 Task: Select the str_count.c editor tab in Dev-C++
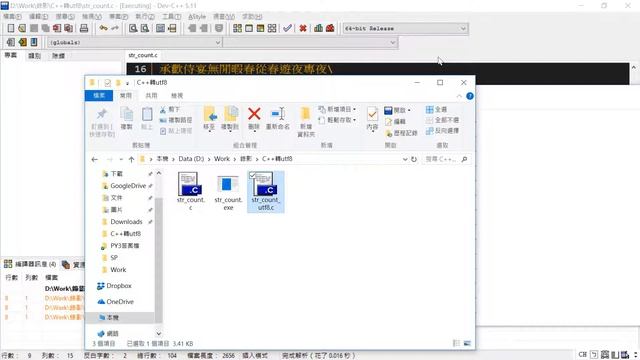(x=142, y=55)
